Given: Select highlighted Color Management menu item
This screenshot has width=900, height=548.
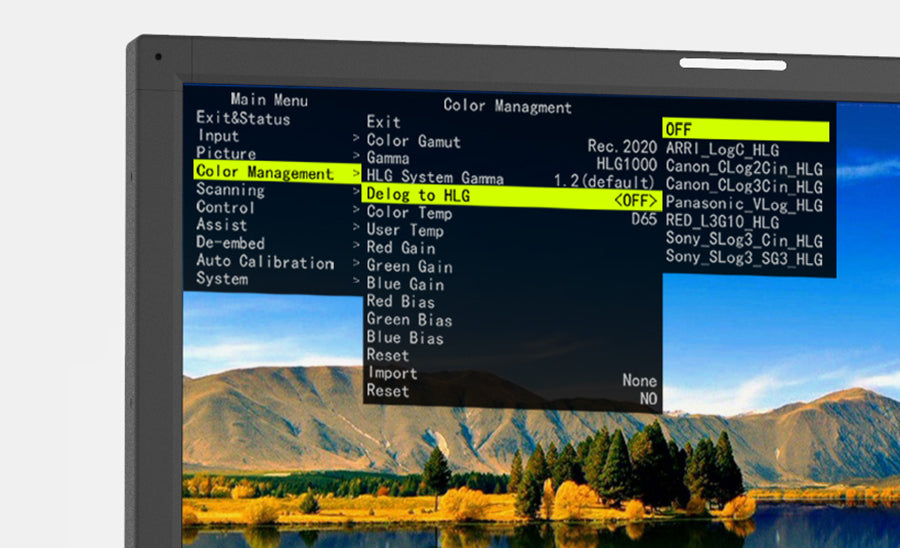Looking at the screenshot, I should pyautogui.click(x=265, y=172).
